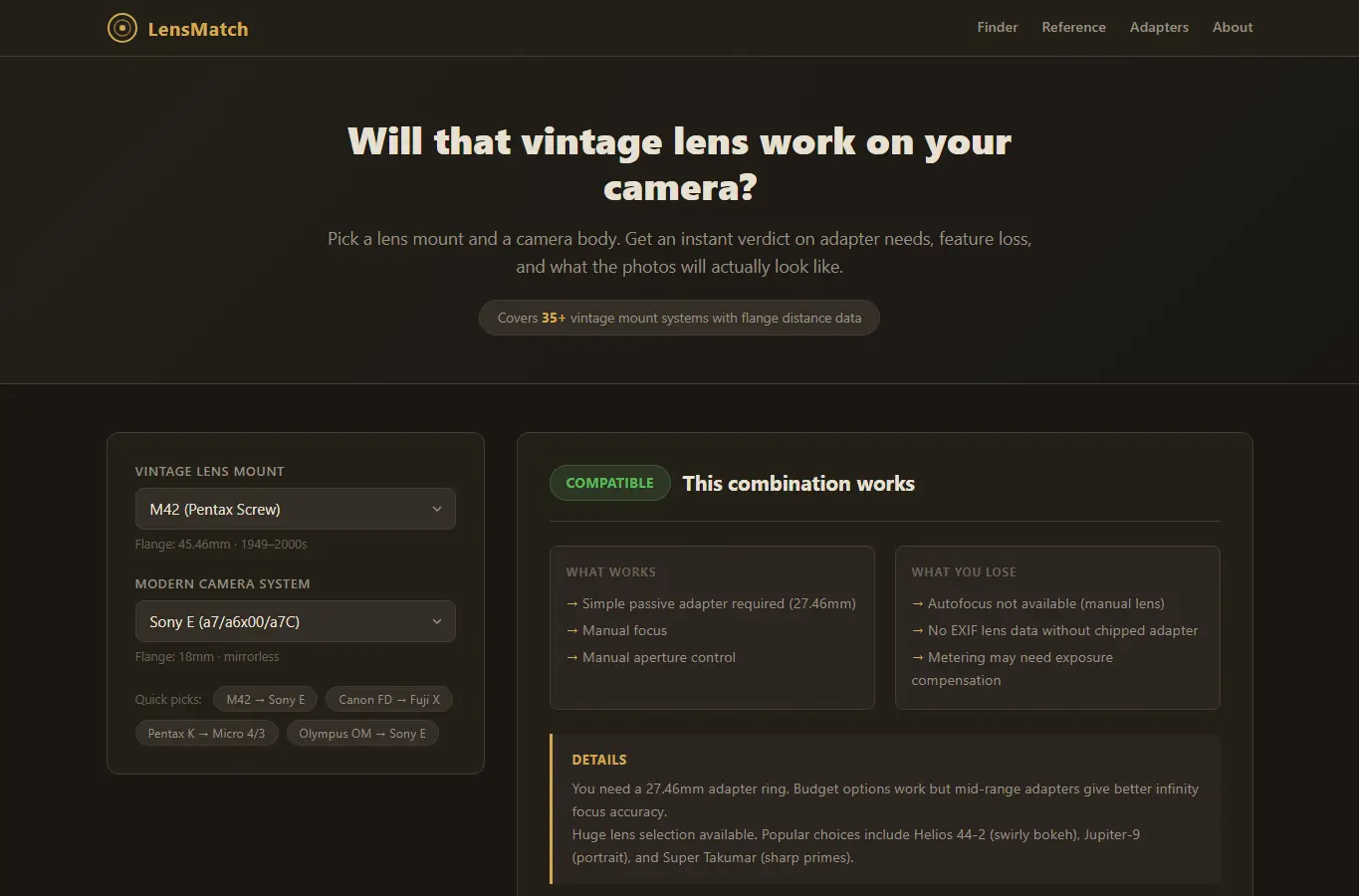Click the COMPATIBLE status badge
Image resolution: width=1359 pixels, height=896 pixels.
[610, 483]
